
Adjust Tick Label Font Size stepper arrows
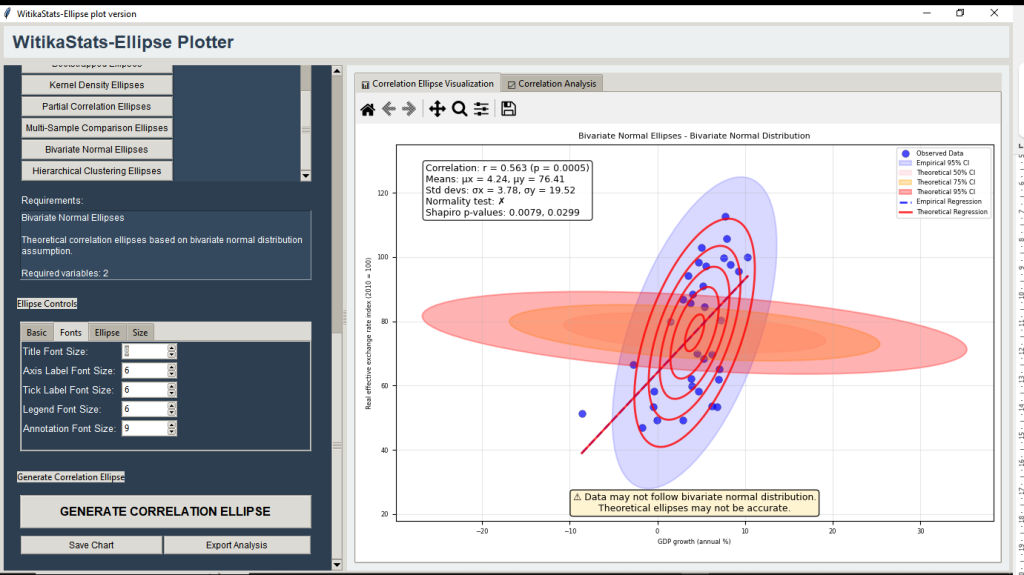point(172,390)
